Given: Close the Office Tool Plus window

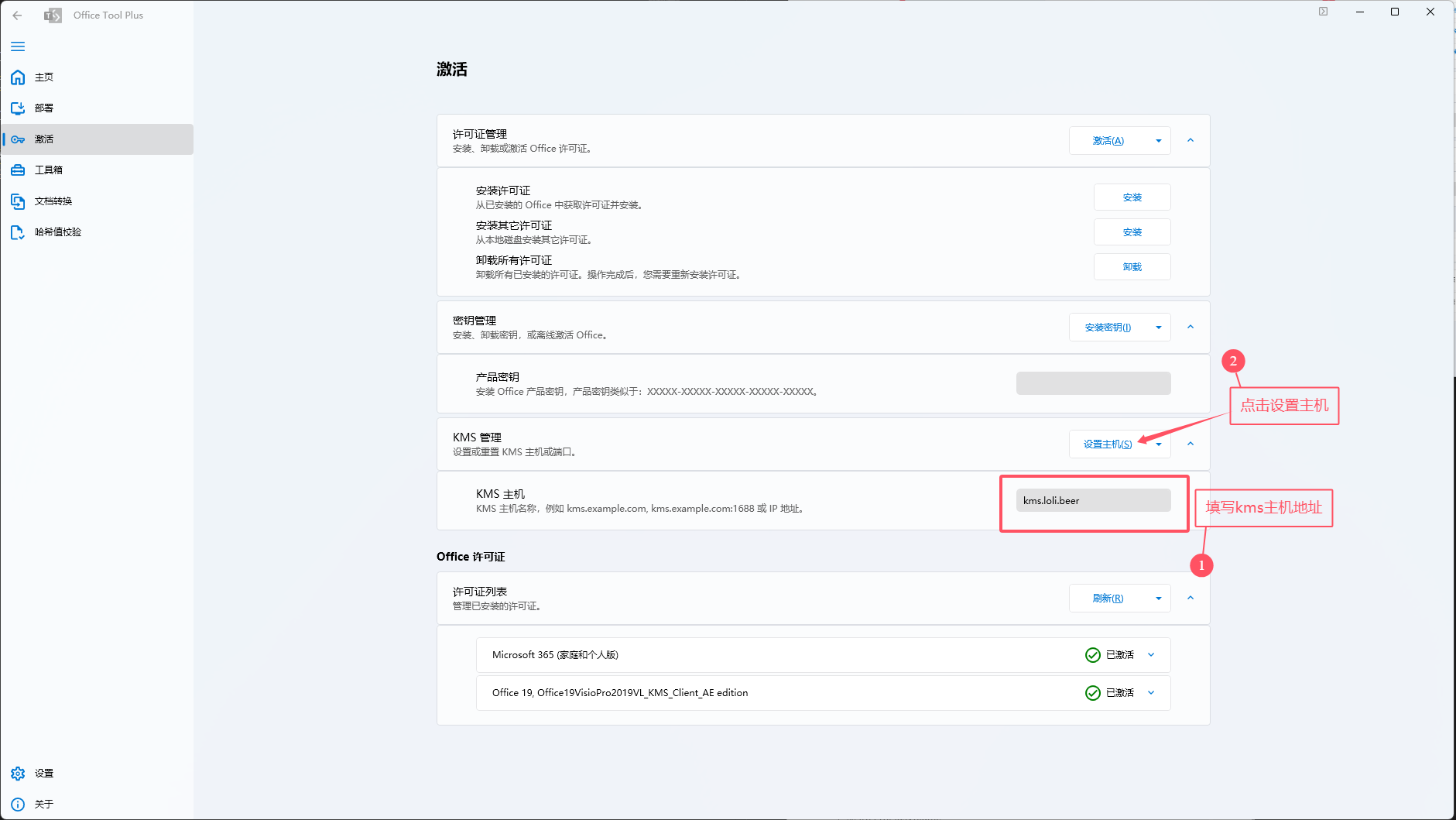Looking at the screenshot, I should (1430, 12).
